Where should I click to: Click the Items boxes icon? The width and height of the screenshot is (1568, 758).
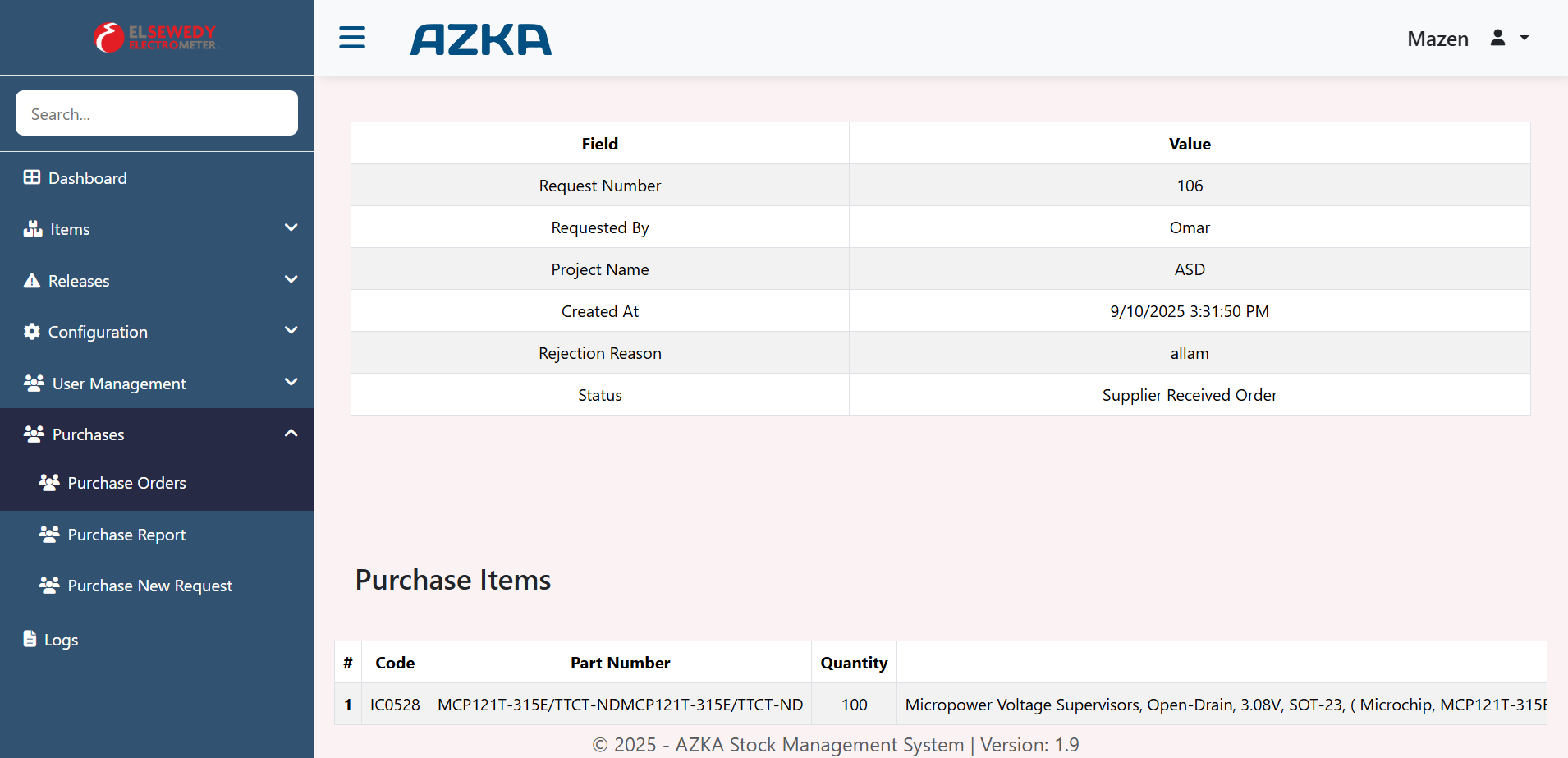[33, 229]
